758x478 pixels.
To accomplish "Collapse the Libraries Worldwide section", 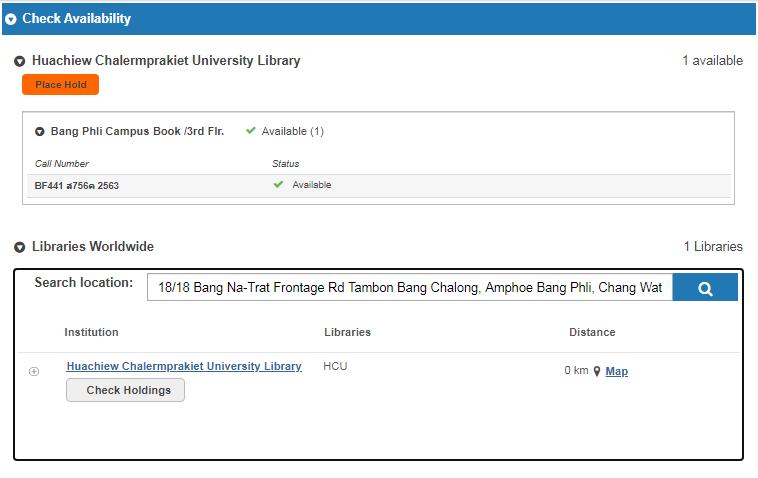I will tap(19, 247).
